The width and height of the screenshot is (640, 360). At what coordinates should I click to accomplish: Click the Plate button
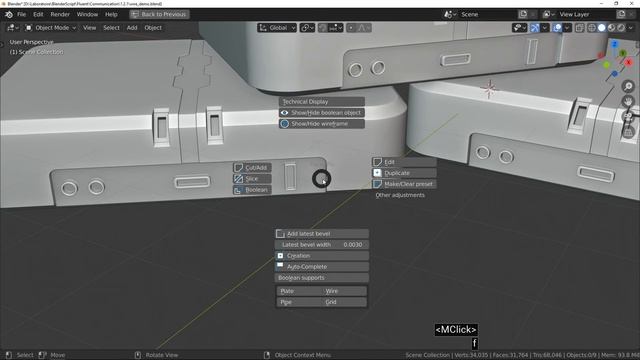(x=298, y=291)
